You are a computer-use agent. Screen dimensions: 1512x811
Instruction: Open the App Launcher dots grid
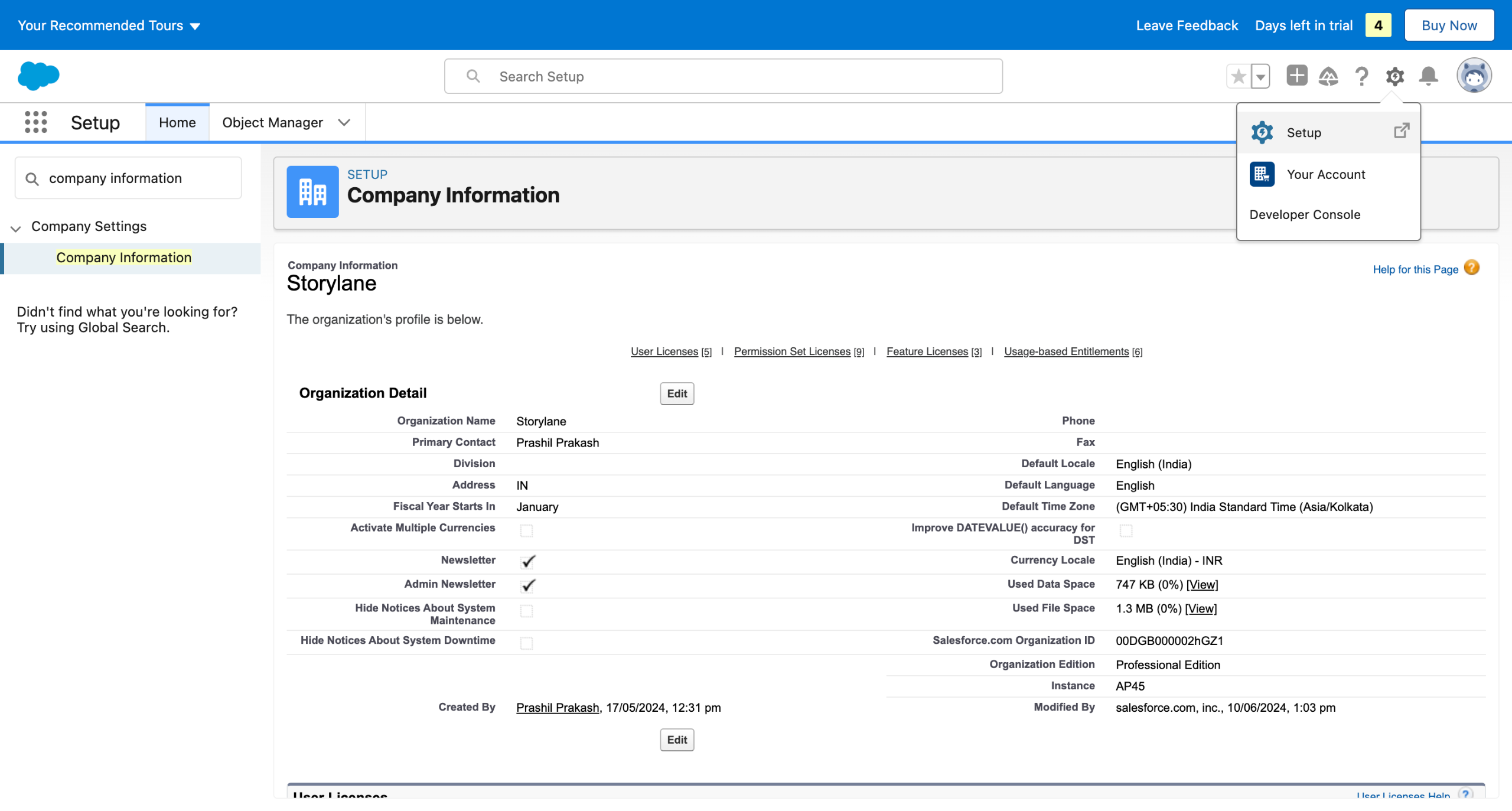36,122
